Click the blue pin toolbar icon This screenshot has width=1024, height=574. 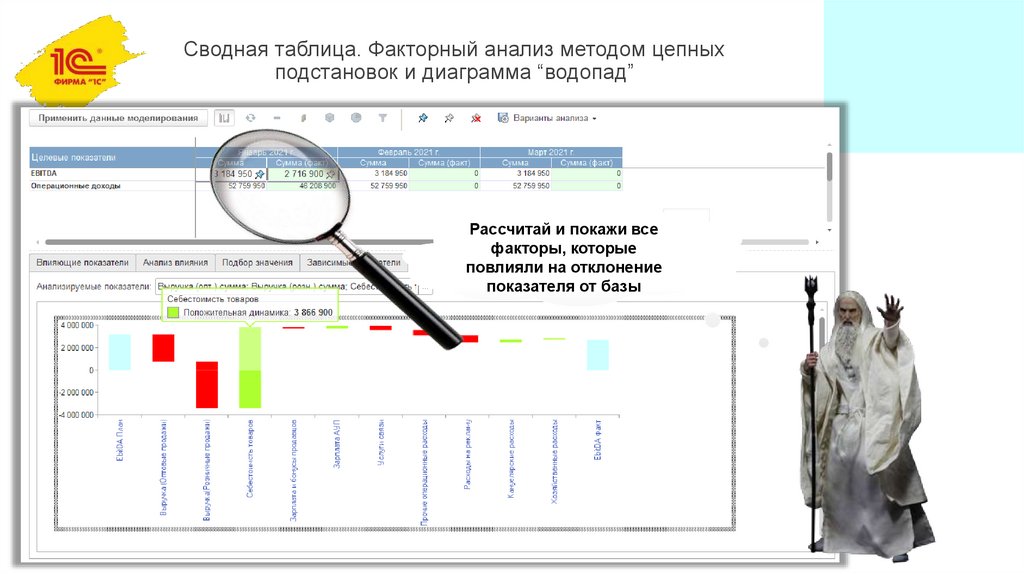[423, 118]
